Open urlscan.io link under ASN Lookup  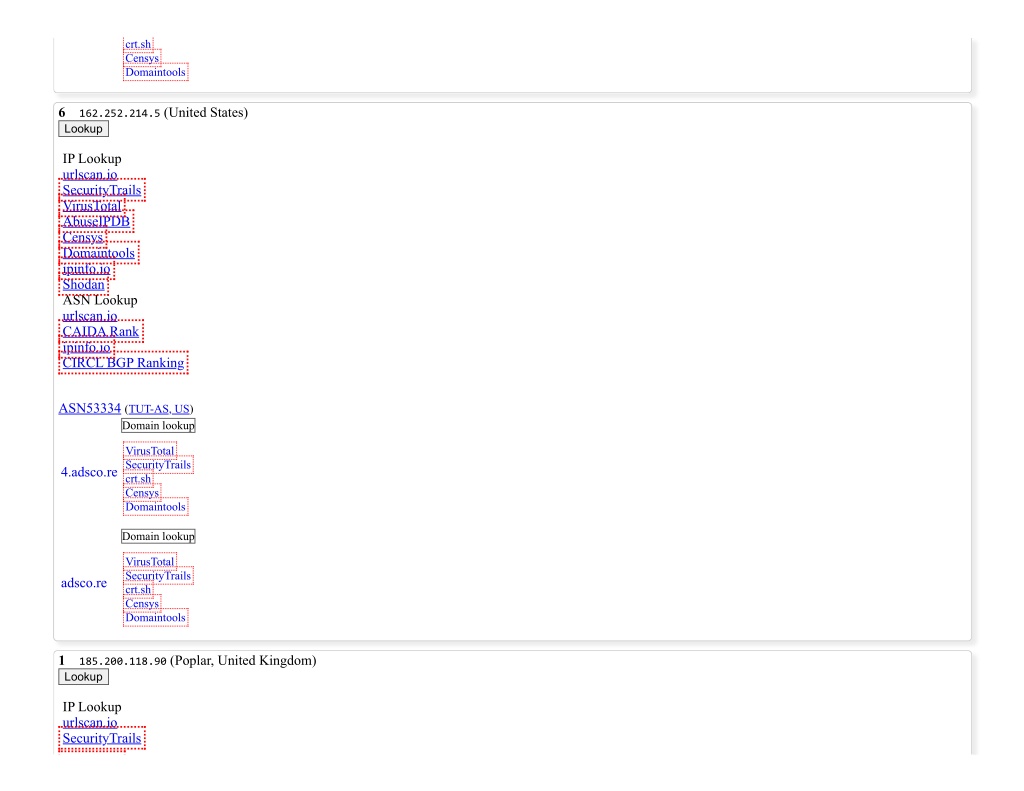[90, 315]
